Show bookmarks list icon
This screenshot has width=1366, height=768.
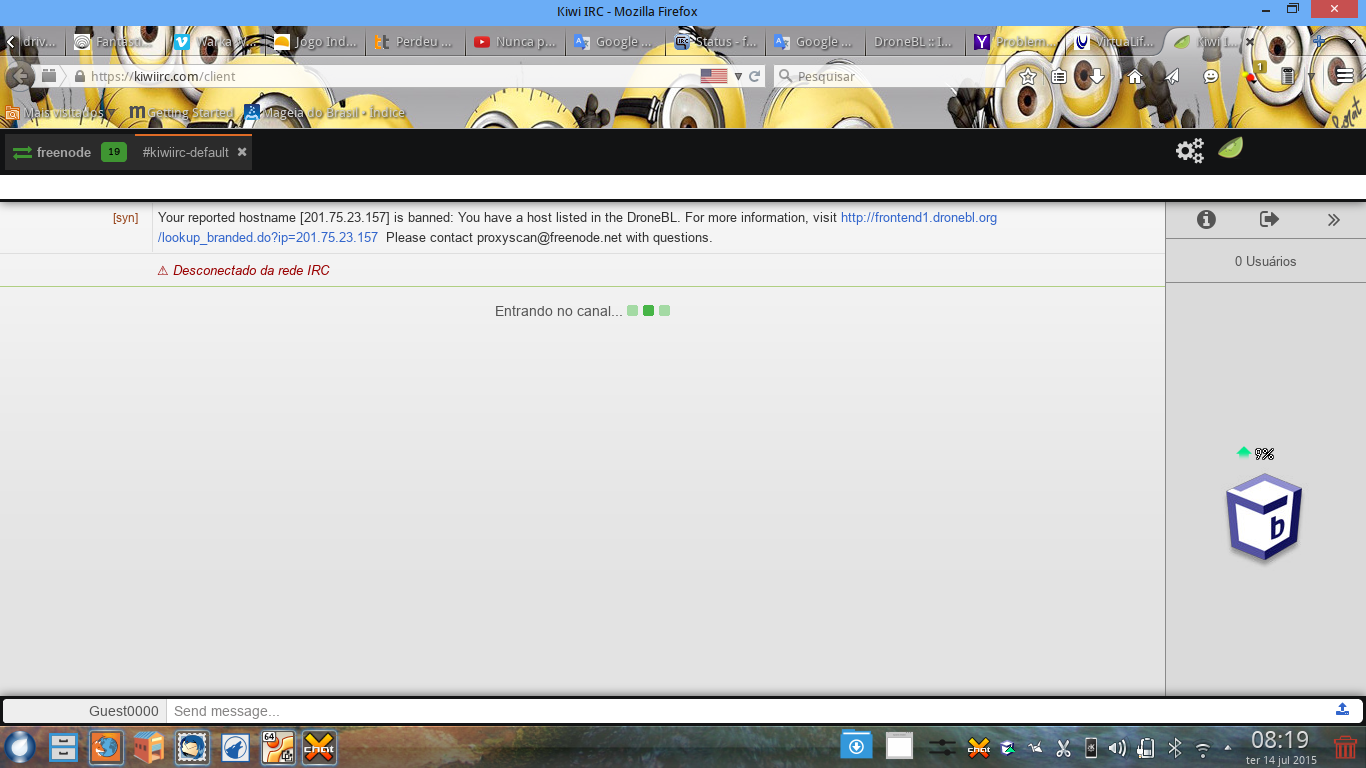tap(1060, 76)
